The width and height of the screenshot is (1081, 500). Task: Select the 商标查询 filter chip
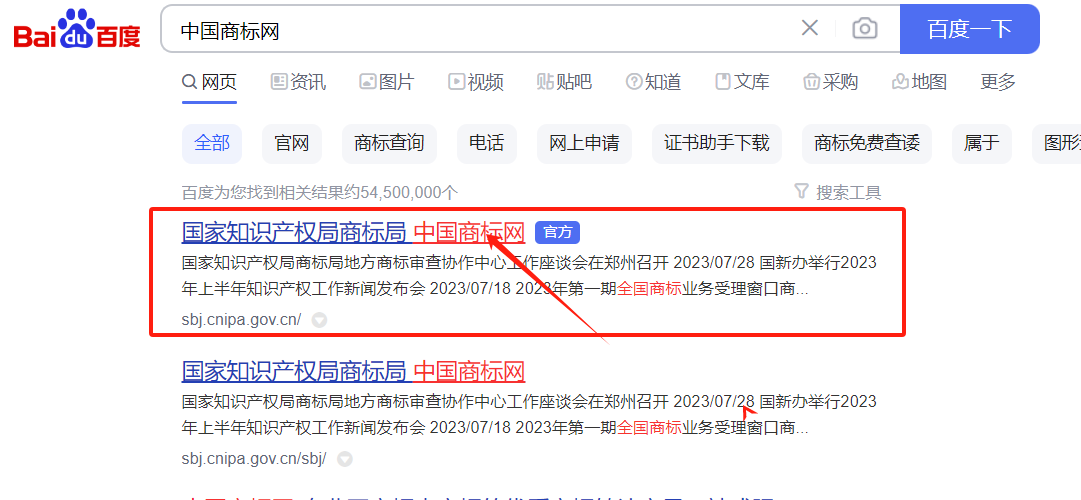[x=389, y=144]
